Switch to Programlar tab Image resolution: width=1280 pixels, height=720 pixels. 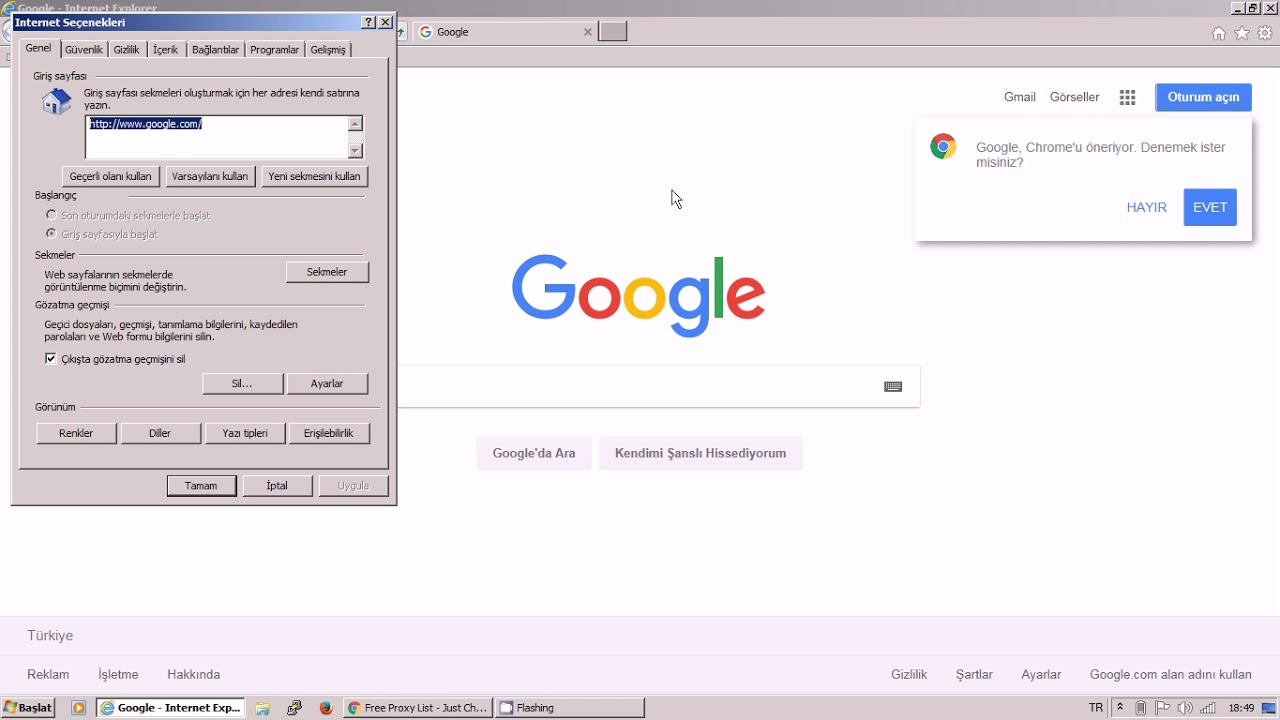point(275,50)
